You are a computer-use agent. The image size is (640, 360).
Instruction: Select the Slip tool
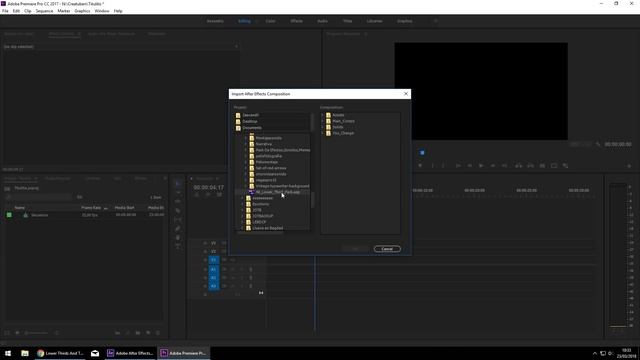(x=178, y=220)
